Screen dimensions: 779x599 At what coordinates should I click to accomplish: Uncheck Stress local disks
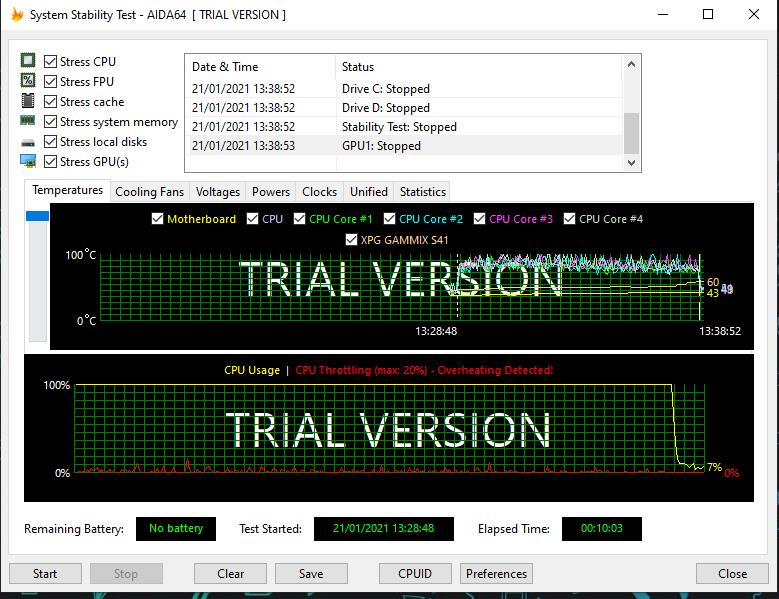[50, 142]
